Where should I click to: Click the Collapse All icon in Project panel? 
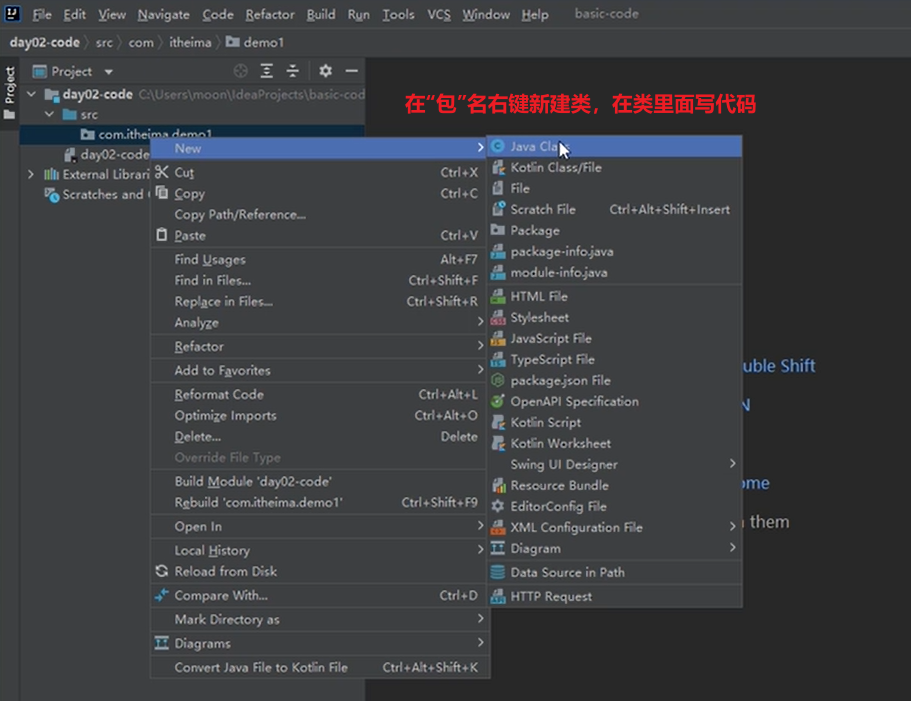pos(292,71)
